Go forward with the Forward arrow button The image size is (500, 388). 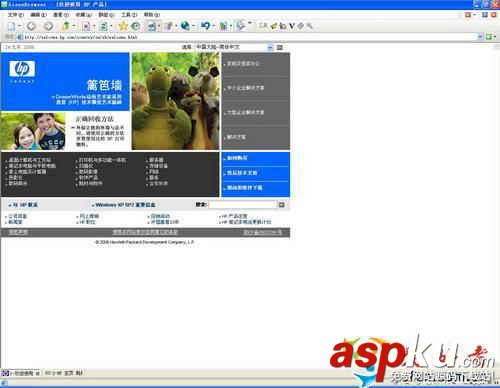(48, 26)
